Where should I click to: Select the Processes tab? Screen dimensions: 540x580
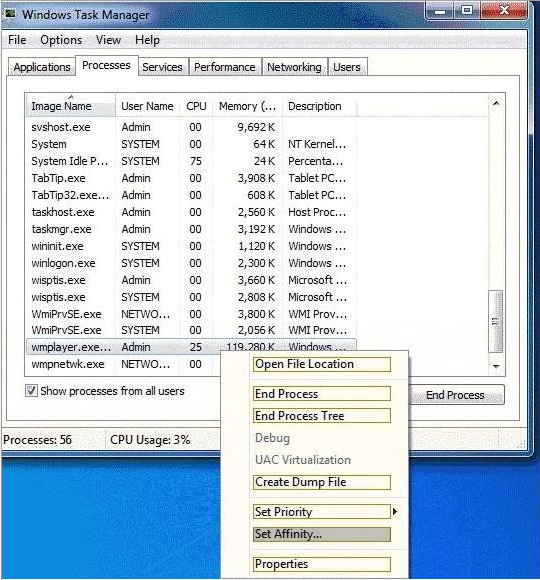point(107,65)
